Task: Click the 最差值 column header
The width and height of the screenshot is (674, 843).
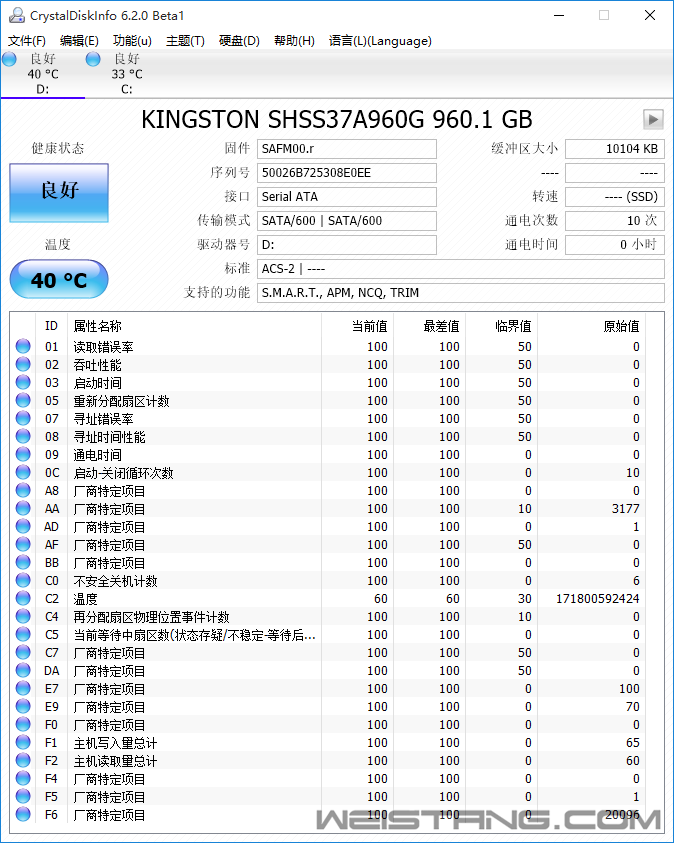Action: [429, 326]
